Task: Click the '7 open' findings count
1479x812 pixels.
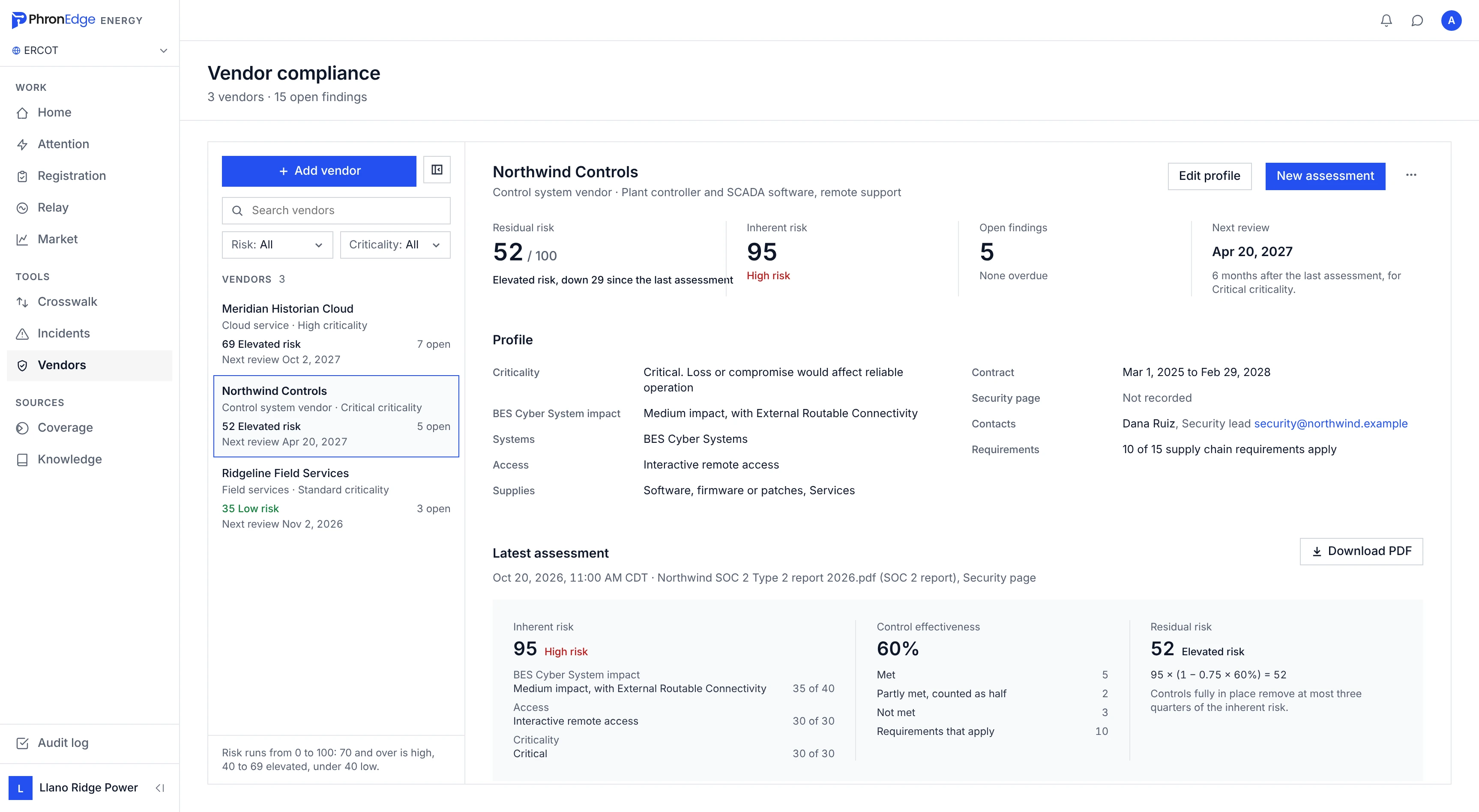Action: point(434,344)
